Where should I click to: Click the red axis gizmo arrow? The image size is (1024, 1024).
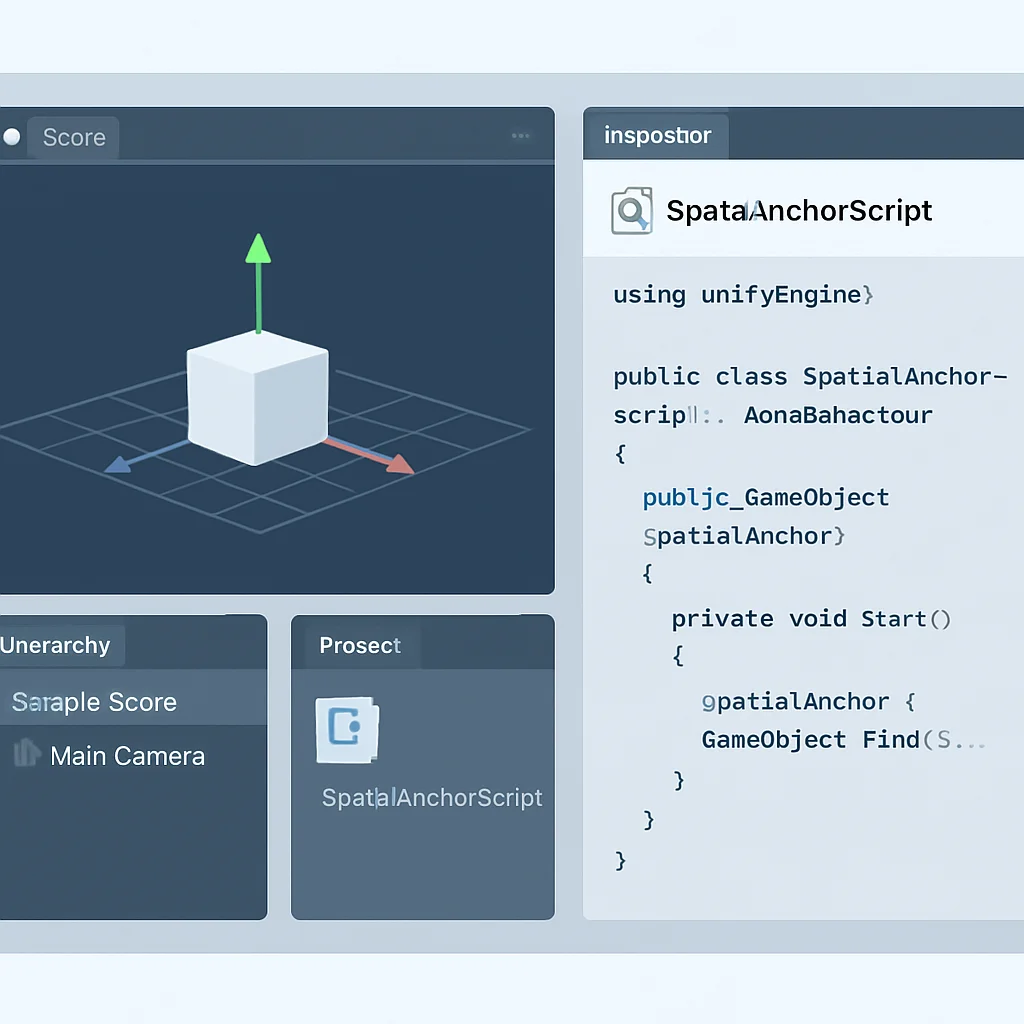pos(371,455)
